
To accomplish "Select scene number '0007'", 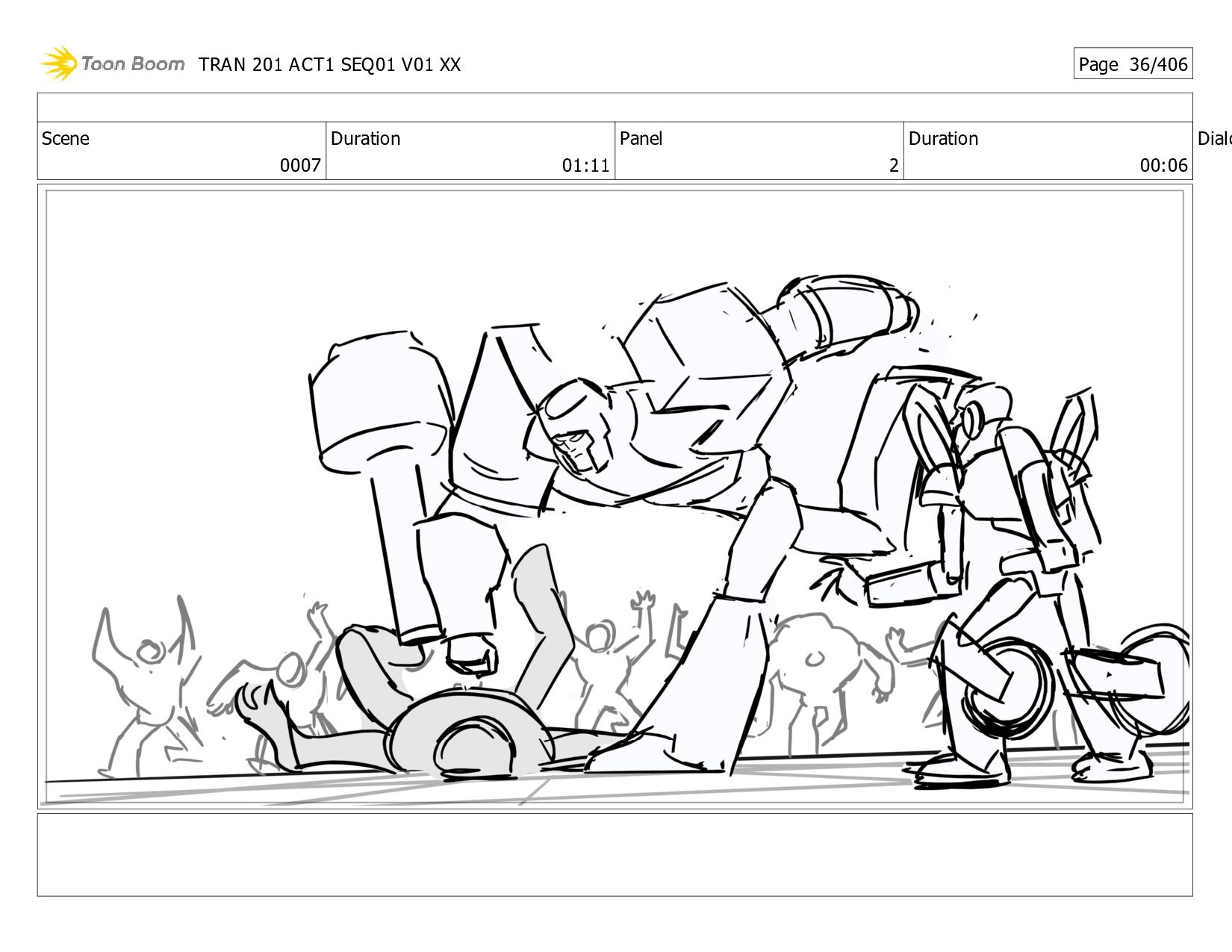I will (300, 165).
